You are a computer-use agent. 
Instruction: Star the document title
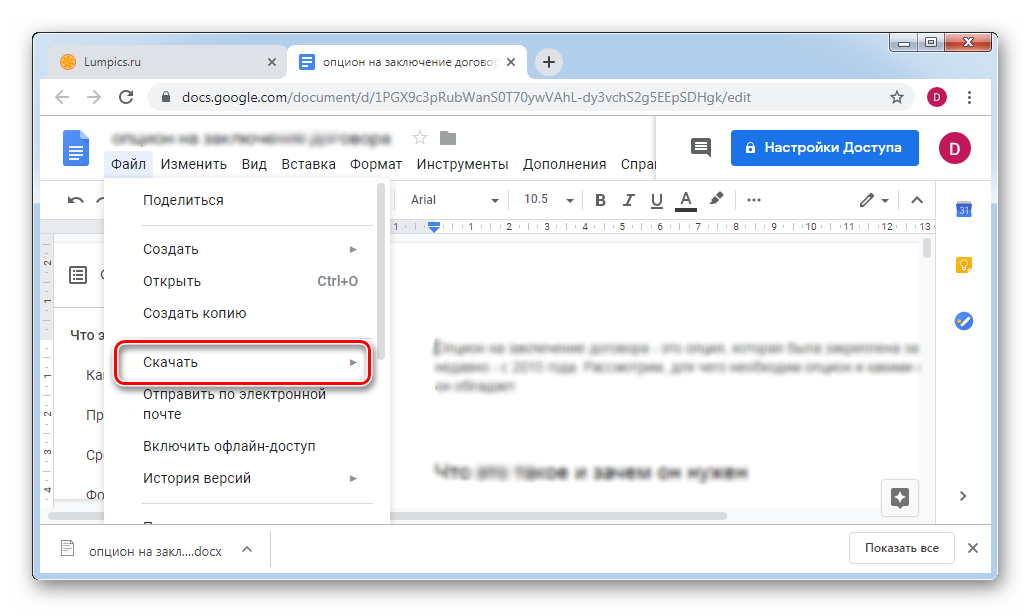click(420, 138)
